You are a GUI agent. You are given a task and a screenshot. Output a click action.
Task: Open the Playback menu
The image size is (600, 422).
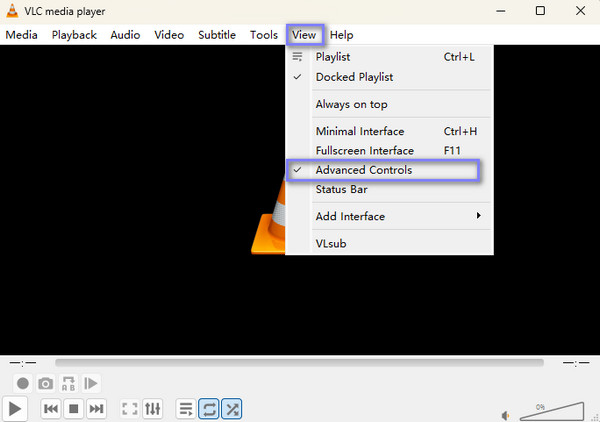(74, 35)
